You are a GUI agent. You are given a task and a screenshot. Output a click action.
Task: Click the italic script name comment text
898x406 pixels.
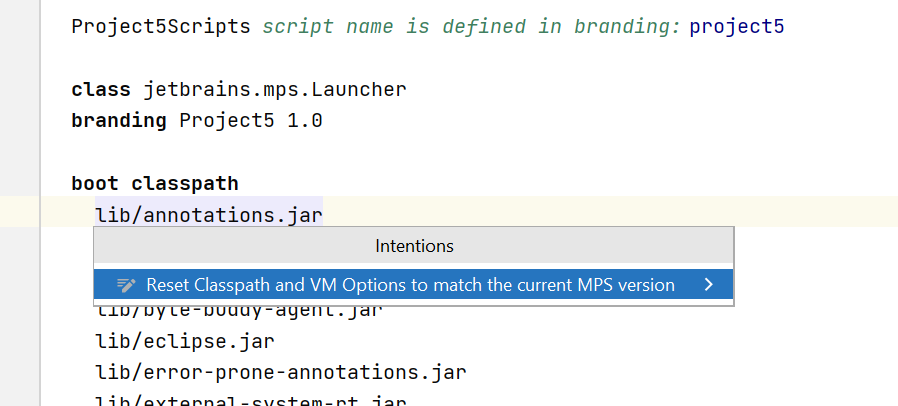click(x=472, y=26)
